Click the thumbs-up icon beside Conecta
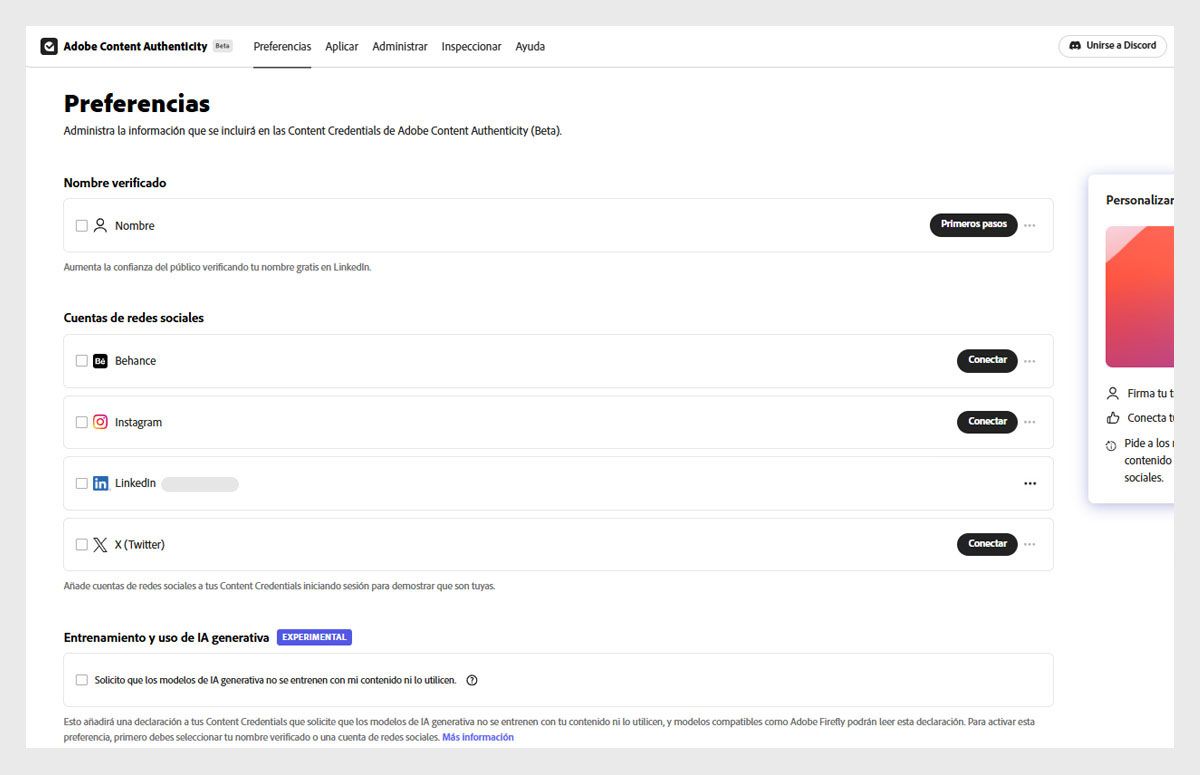1200x775 pixels. coord(1113,418)
